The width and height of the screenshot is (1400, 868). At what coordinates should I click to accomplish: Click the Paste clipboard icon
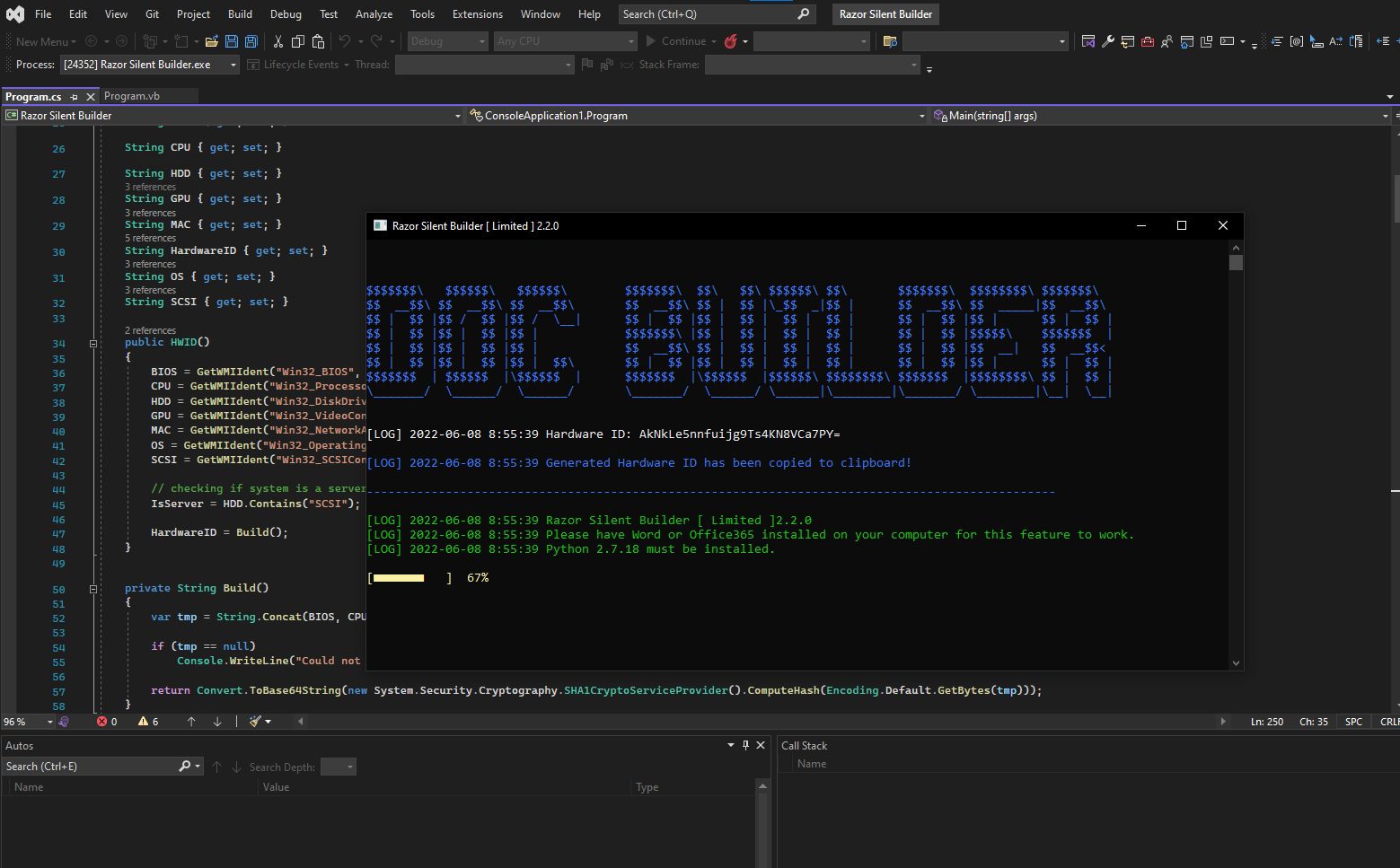click(x=318, y=41)
